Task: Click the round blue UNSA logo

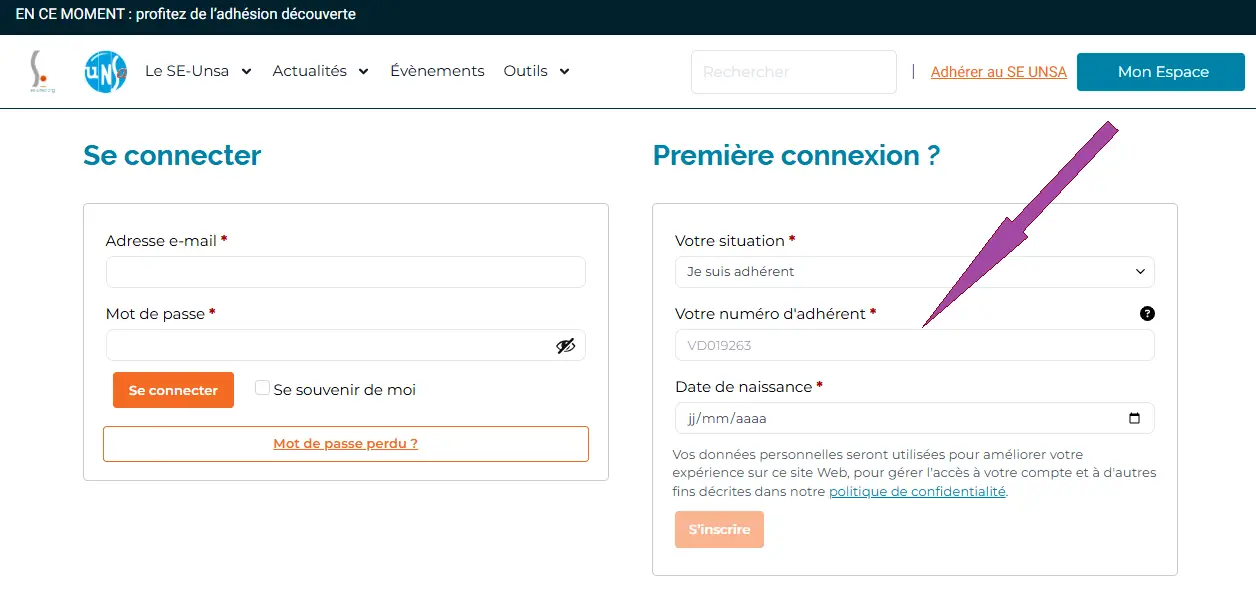Action: click(x=106, y=72)
